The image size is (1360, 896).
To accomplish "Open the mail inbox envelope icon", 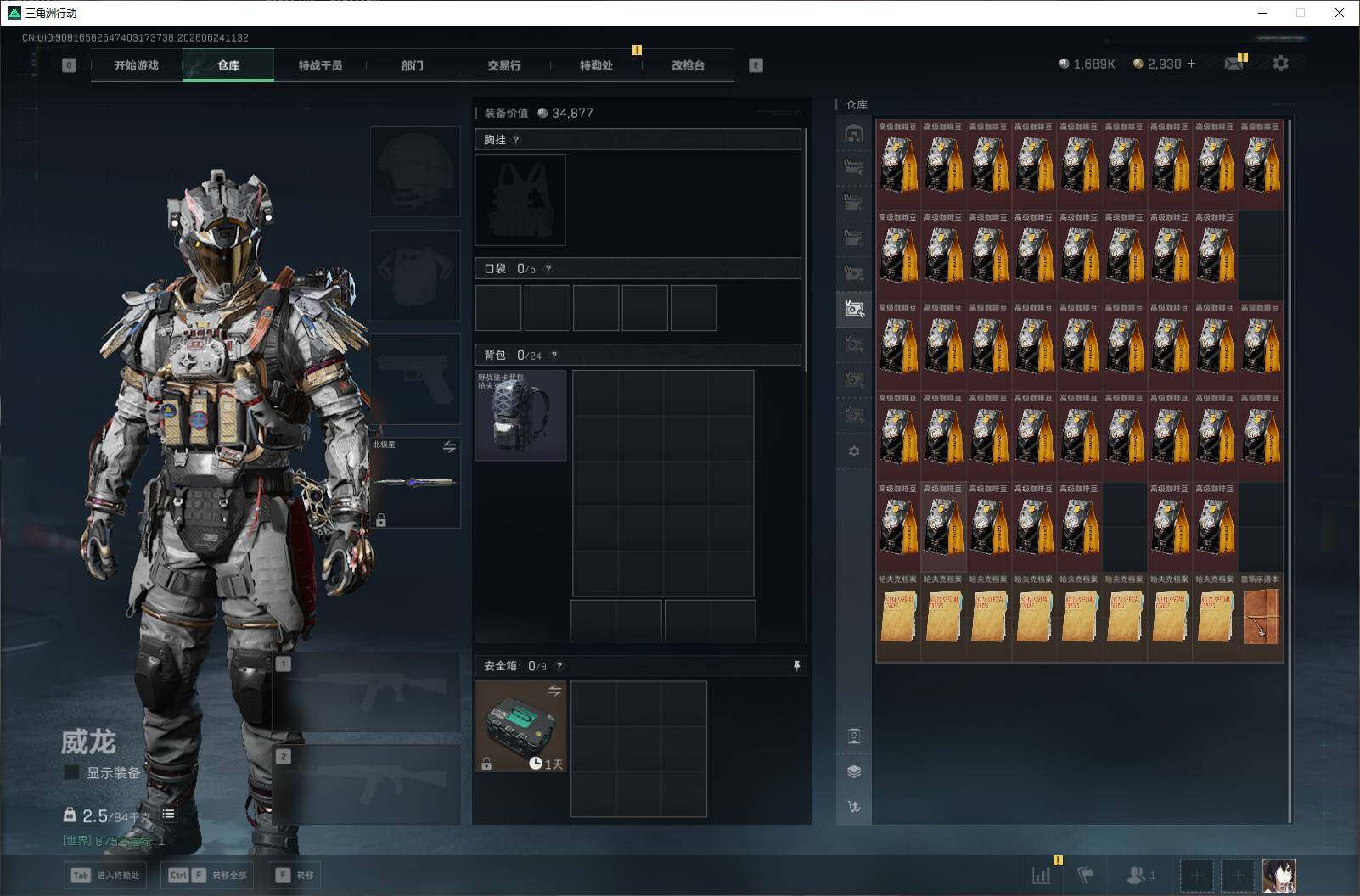I will coord(1234,64).
